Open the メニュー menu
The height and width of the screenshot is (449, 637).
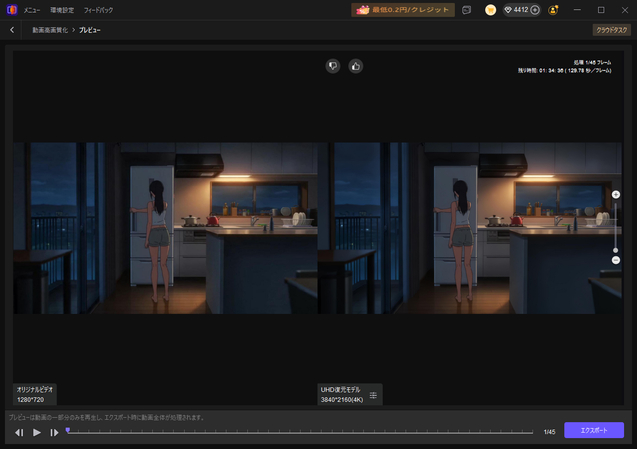(32, 10)
